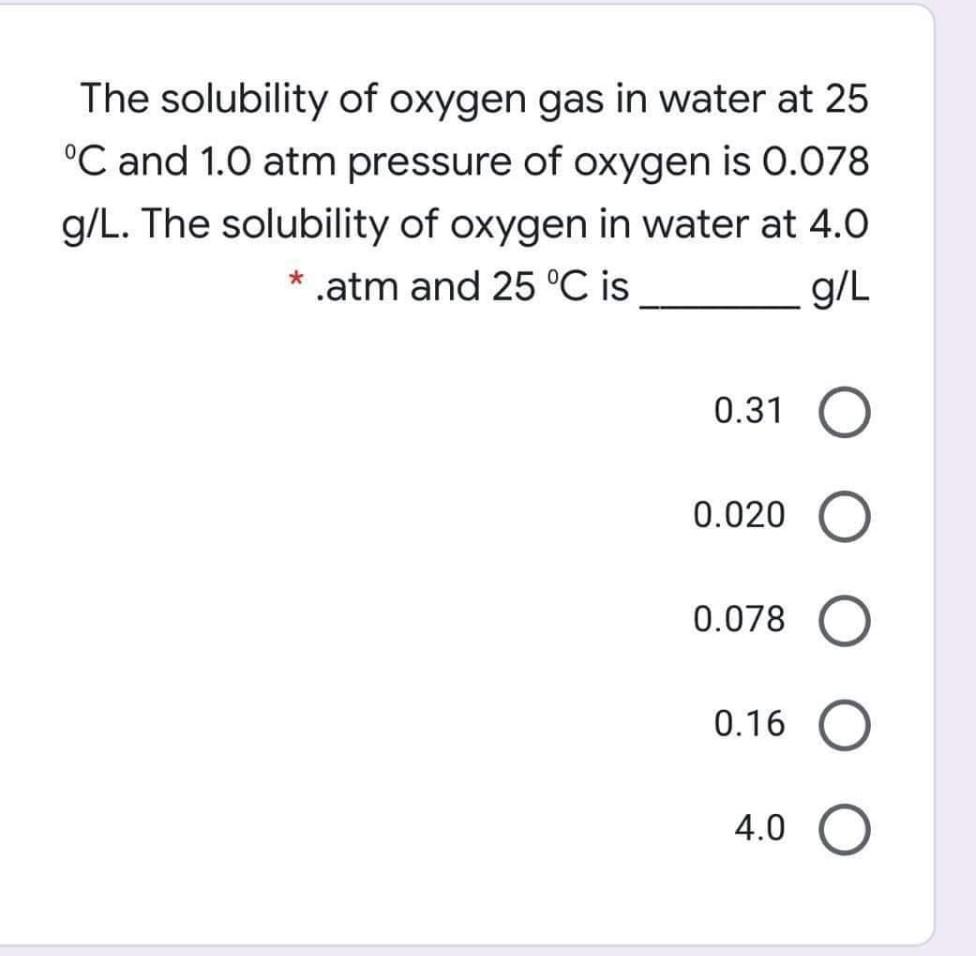The height and width of the screenshot is (956, 976).
Task: Click the 0.078 answer label text
Action: coord(737,620)
